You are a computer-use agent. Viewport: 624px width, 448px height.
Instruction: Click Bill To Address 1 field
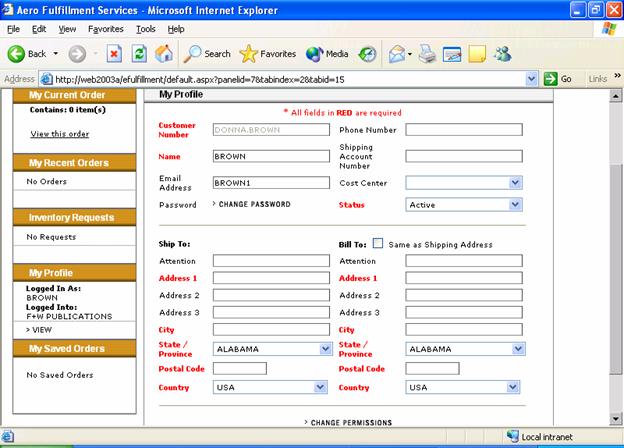click(464, 278)
